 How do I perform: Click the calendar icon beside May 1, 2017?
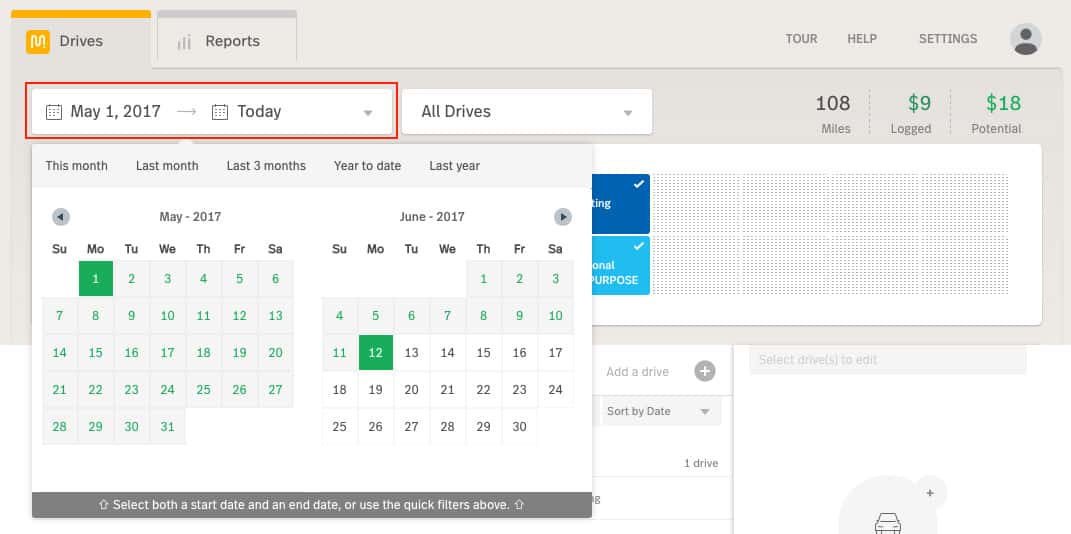coord(54,112)
